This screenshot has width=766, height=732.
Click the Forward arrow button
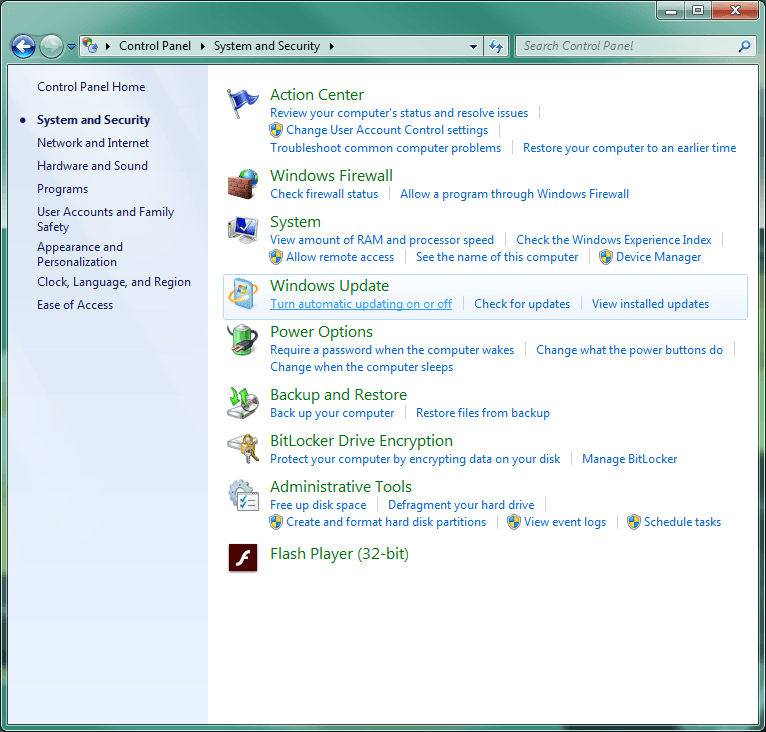51,46
